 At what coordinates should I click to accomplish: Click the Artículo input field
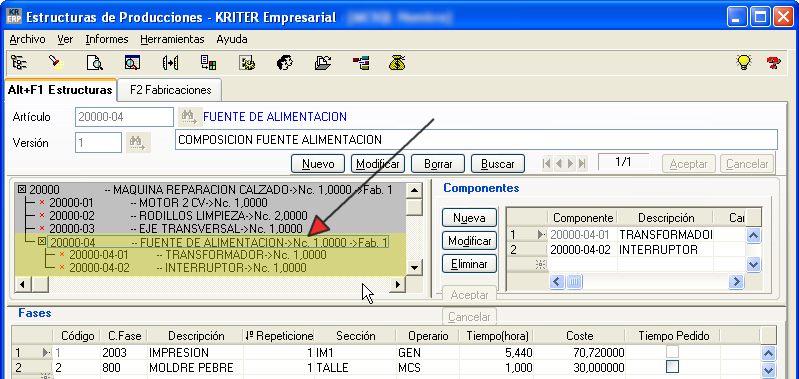[124, 117]
